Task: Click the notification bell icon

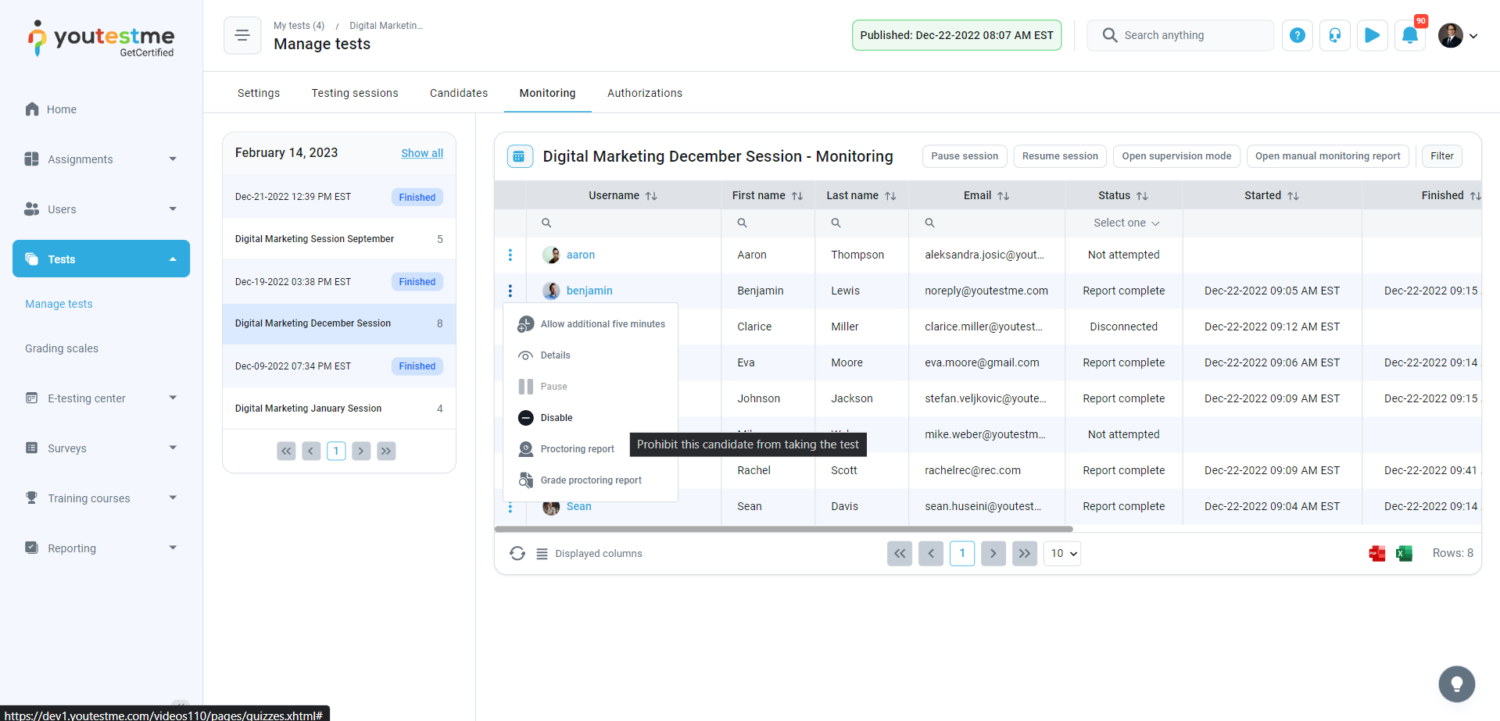Action: [1409, 36]
